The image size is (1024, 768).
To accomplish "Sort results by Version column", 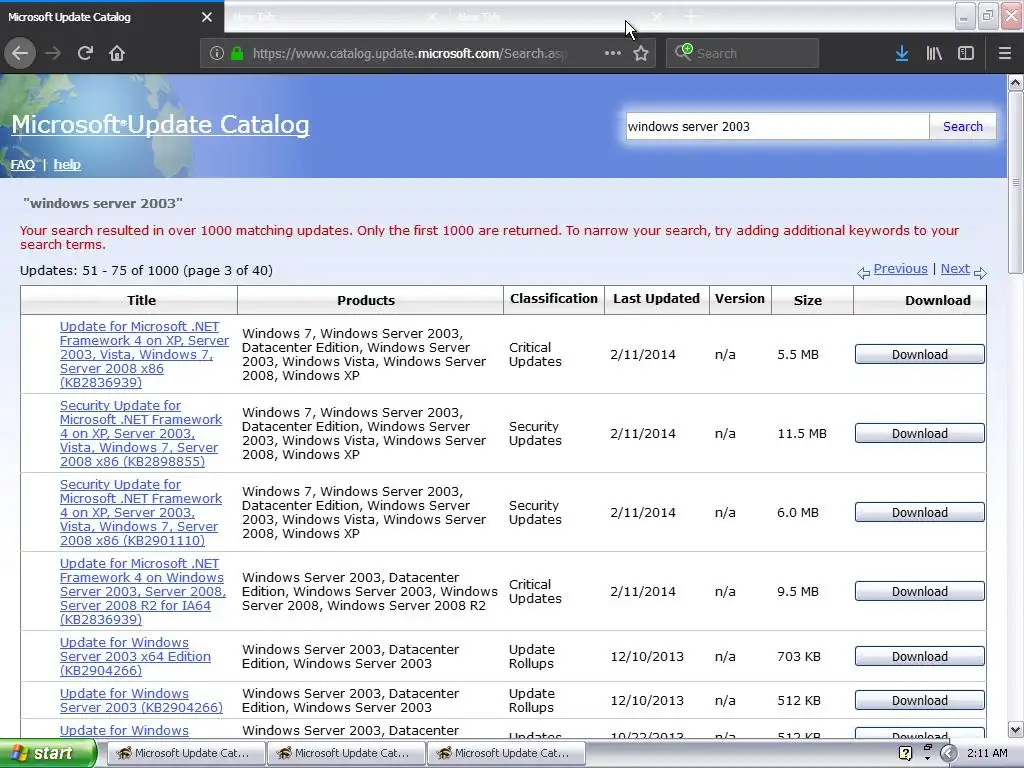I will (739, 298).
